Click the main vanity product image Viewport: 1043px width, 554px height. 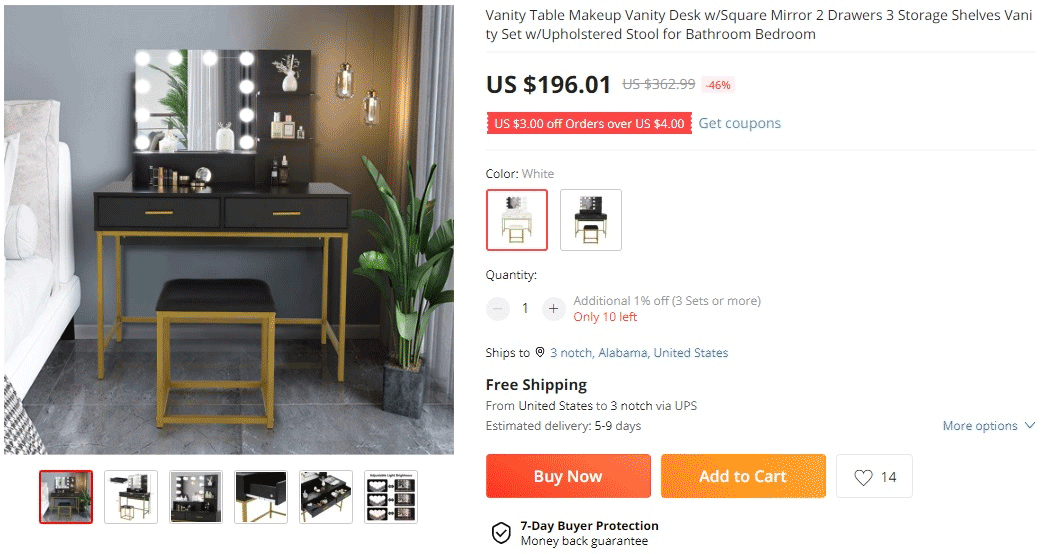pyautogui.click(x=229, y=229)
